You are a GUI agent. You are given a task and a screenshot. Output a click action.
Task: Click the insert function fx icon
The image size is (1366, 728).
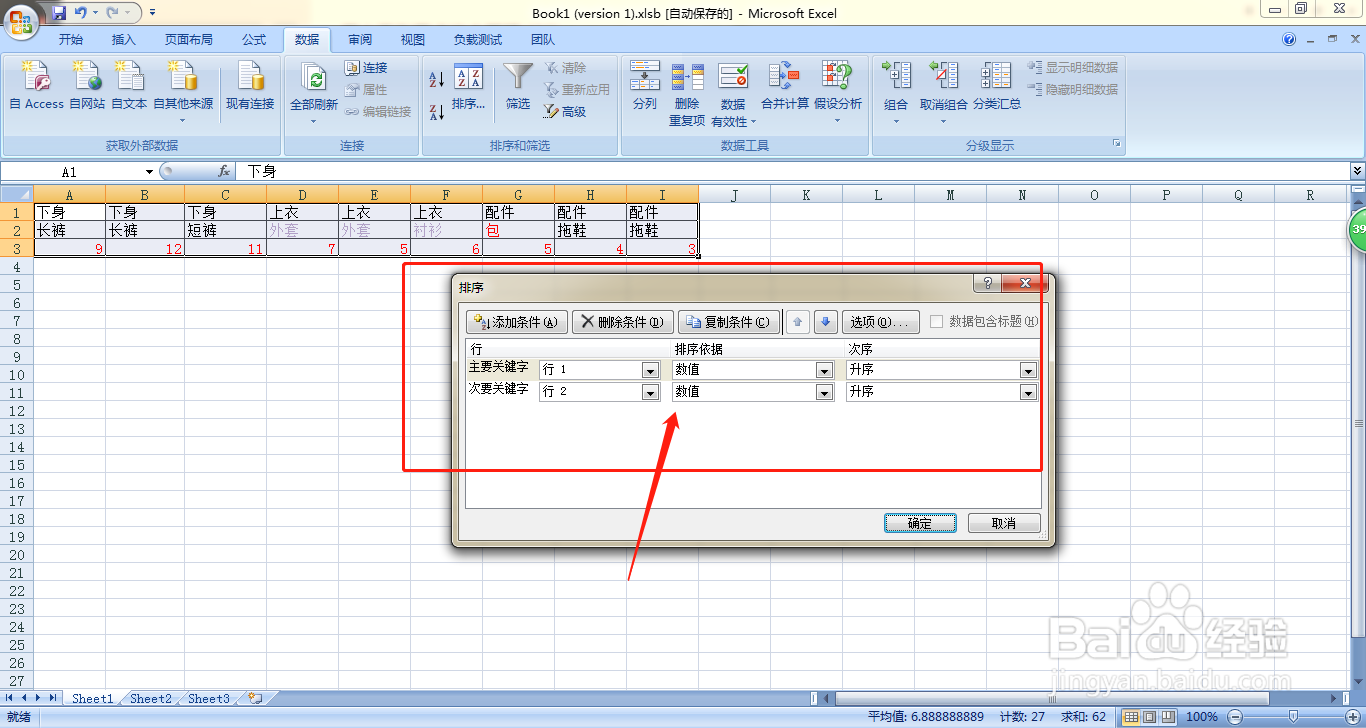224,172
